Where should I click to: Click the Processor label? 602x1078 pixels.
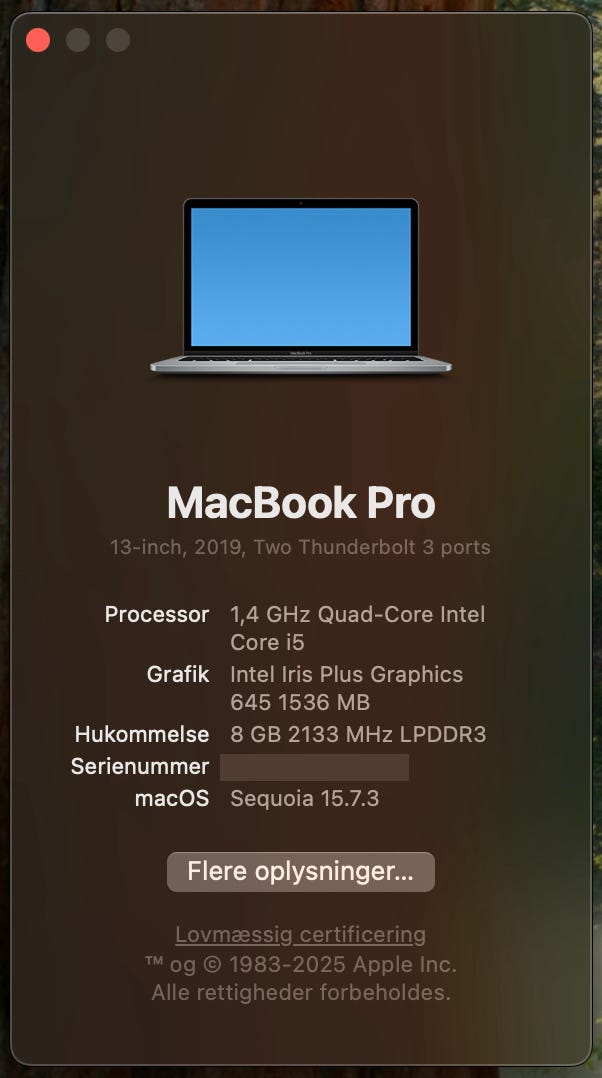[x=157, y=615]
